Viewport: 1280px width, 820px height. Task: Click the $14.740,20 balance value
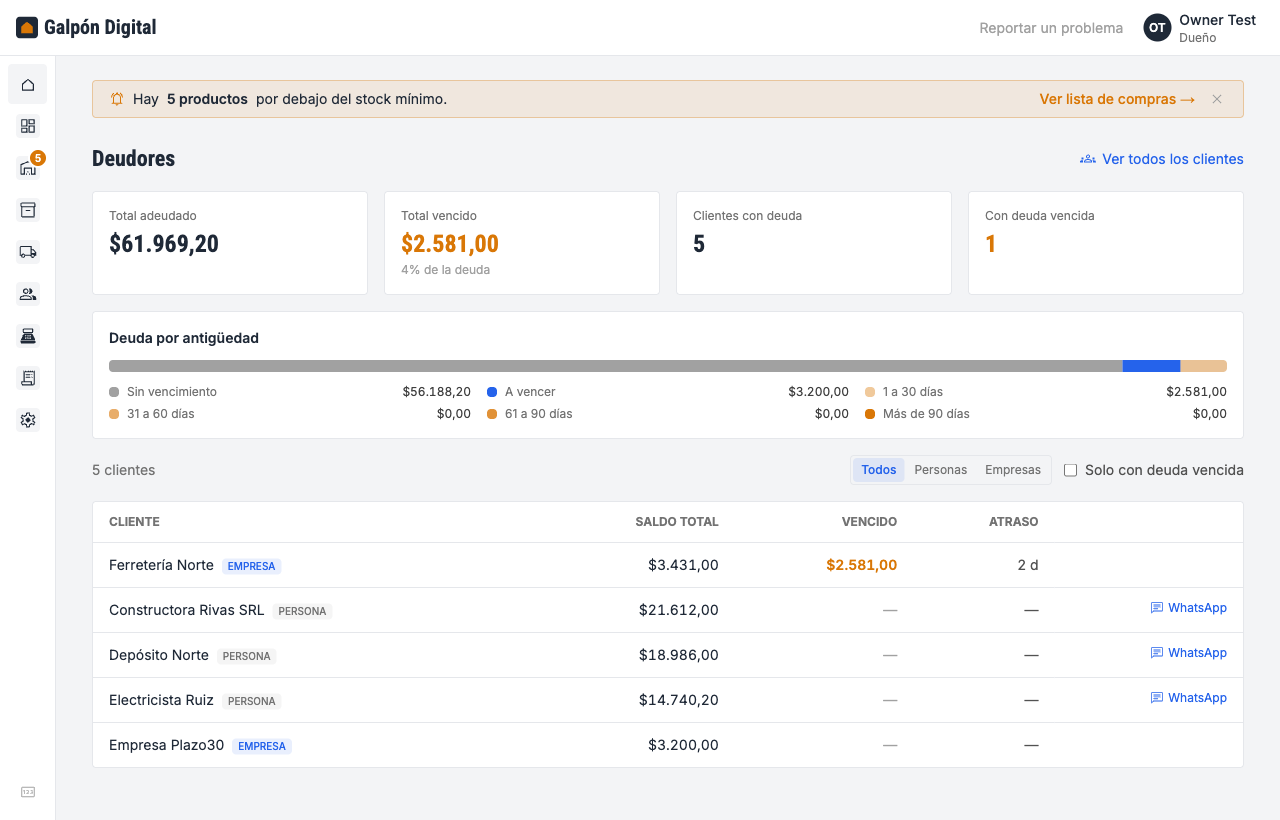[679, 700]
